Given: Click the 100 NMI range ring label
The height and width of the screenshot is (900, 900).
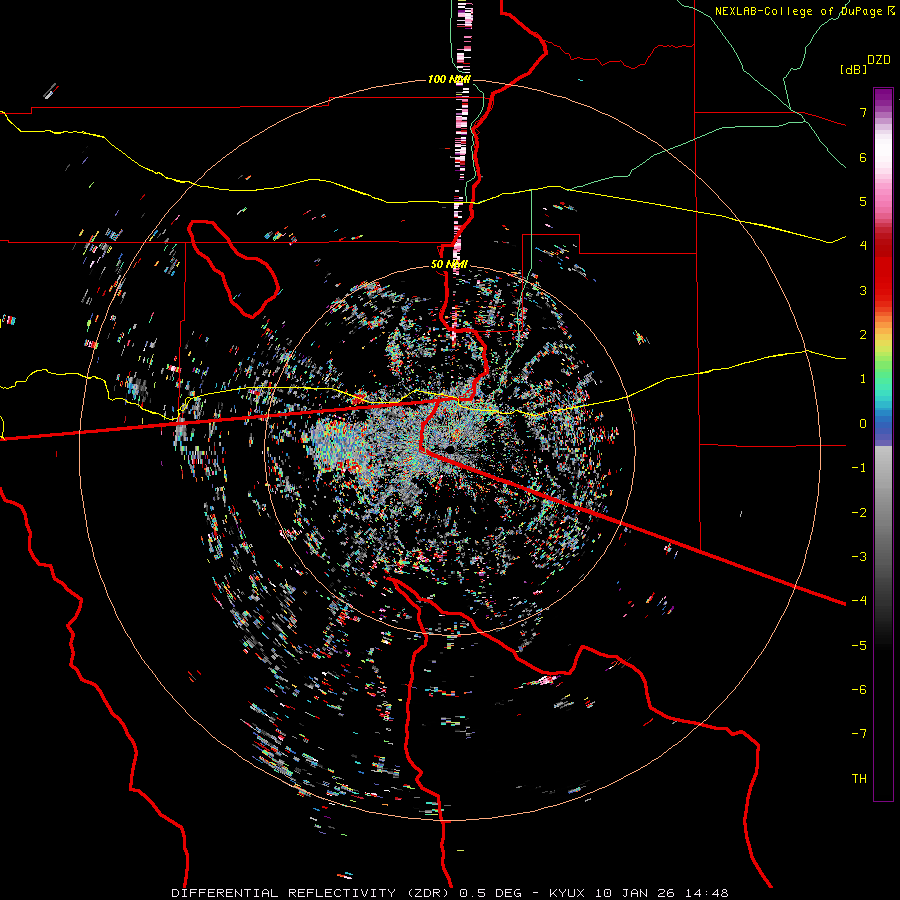Looking at the screenshot, I should tap(449, 79).
